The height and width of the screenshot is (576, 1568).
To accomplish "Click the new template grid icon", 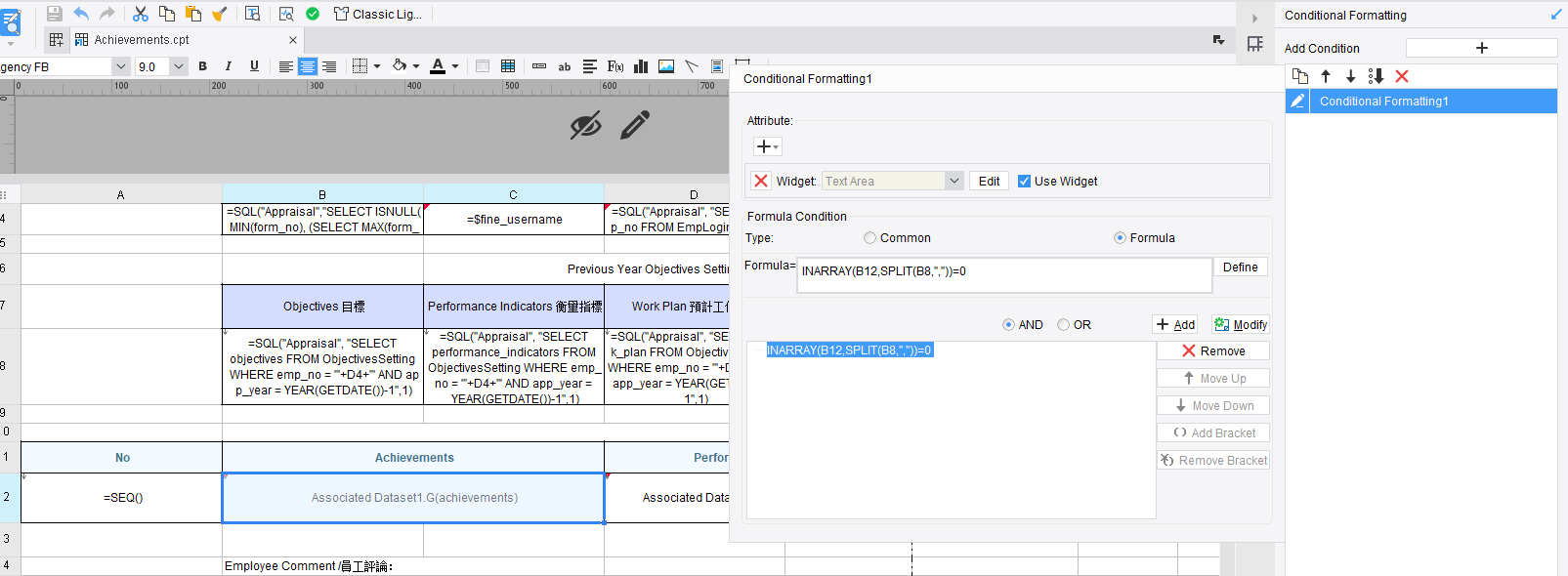I will (57, 40).
